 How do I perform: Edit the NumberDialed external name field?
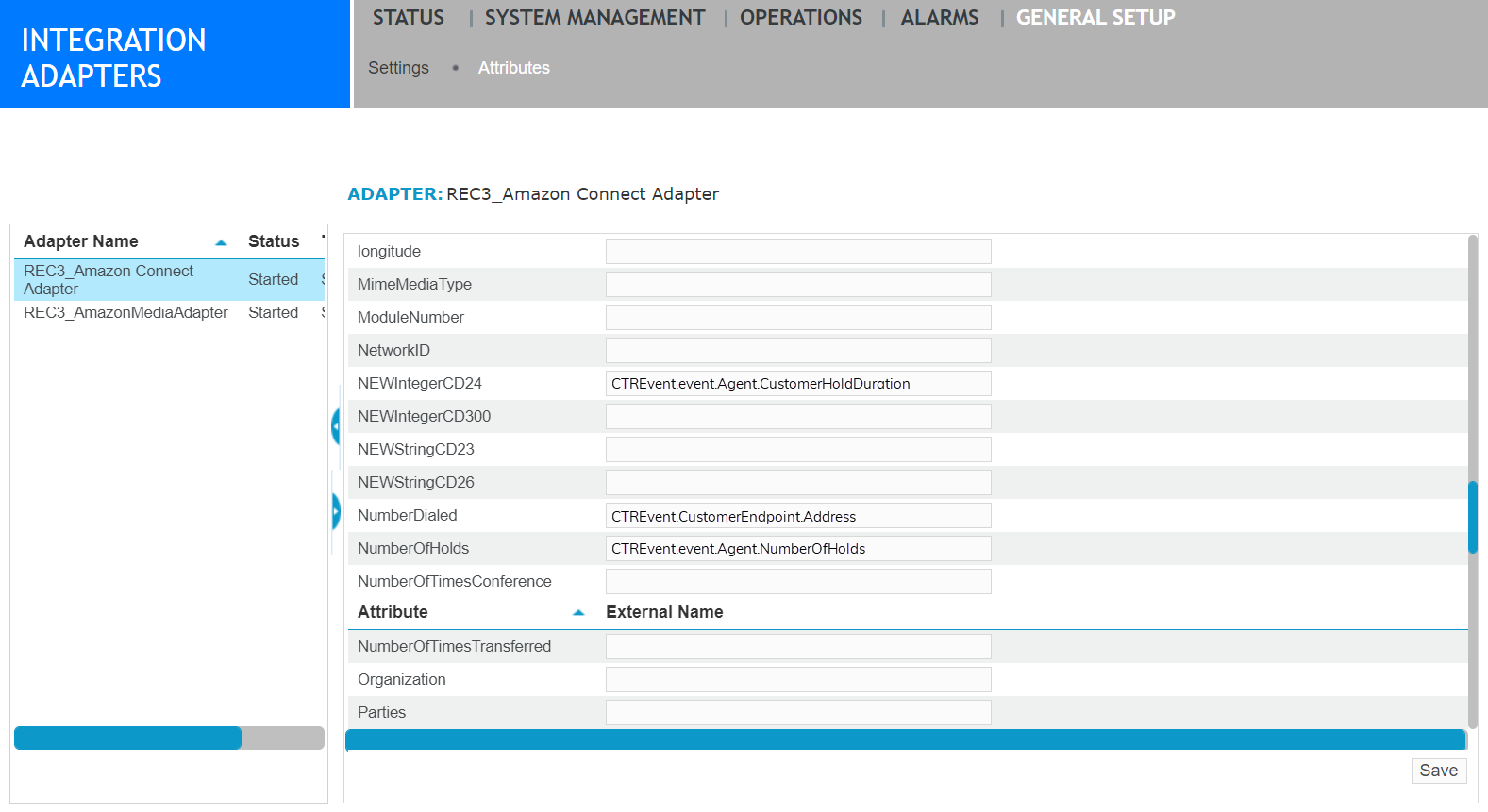(x=798, y=515)
